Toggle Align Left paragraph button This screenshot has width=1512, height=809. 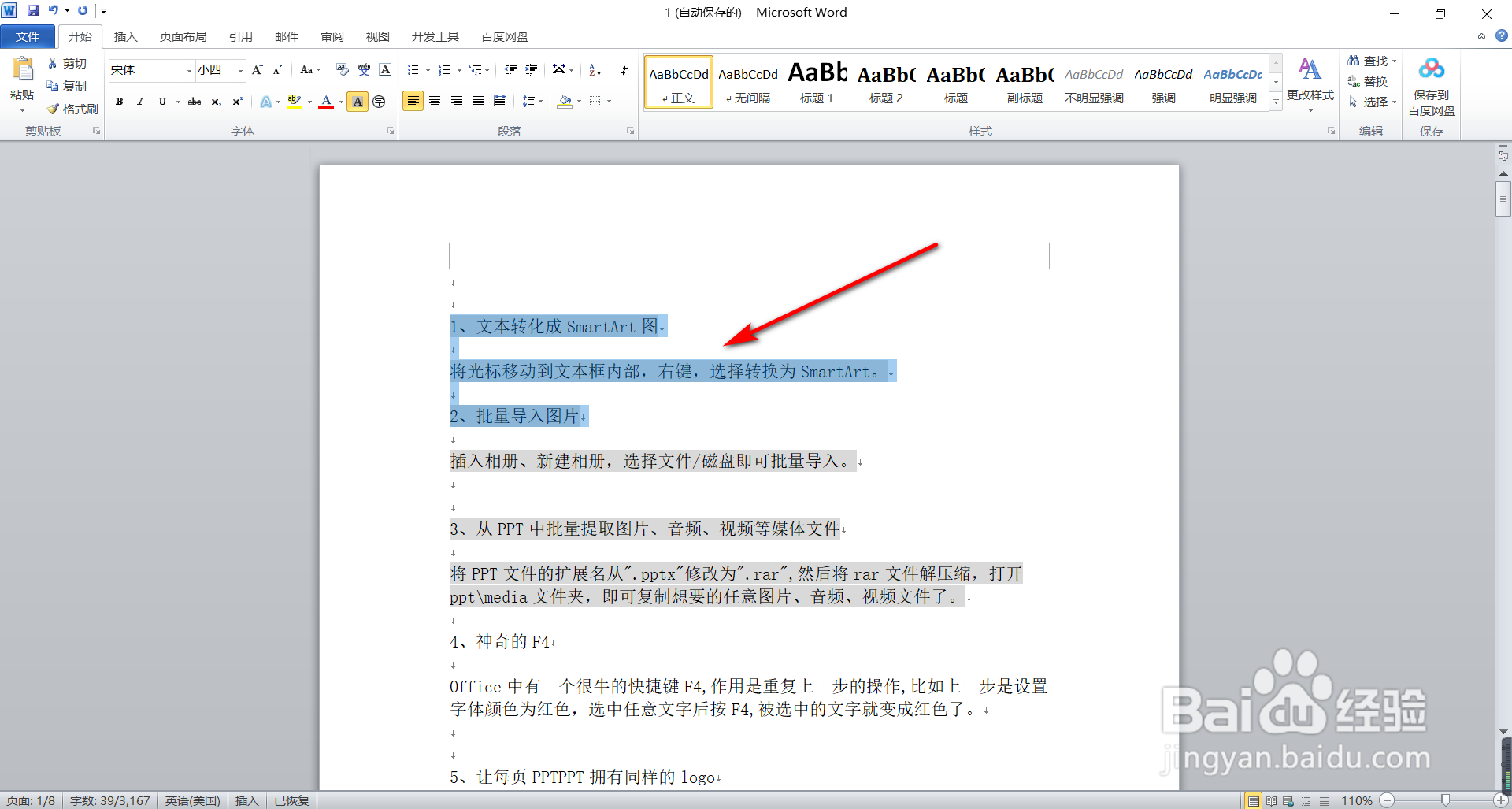413,101
